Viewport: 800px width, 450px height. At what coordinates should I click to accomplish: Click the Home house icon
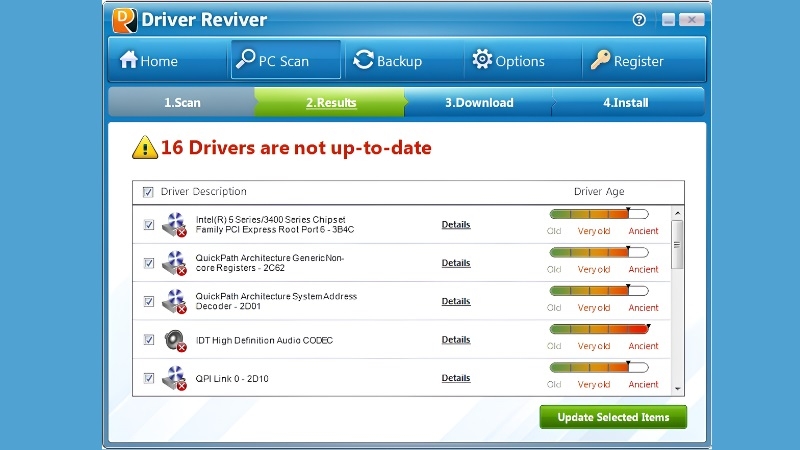[x=129, y=60]
